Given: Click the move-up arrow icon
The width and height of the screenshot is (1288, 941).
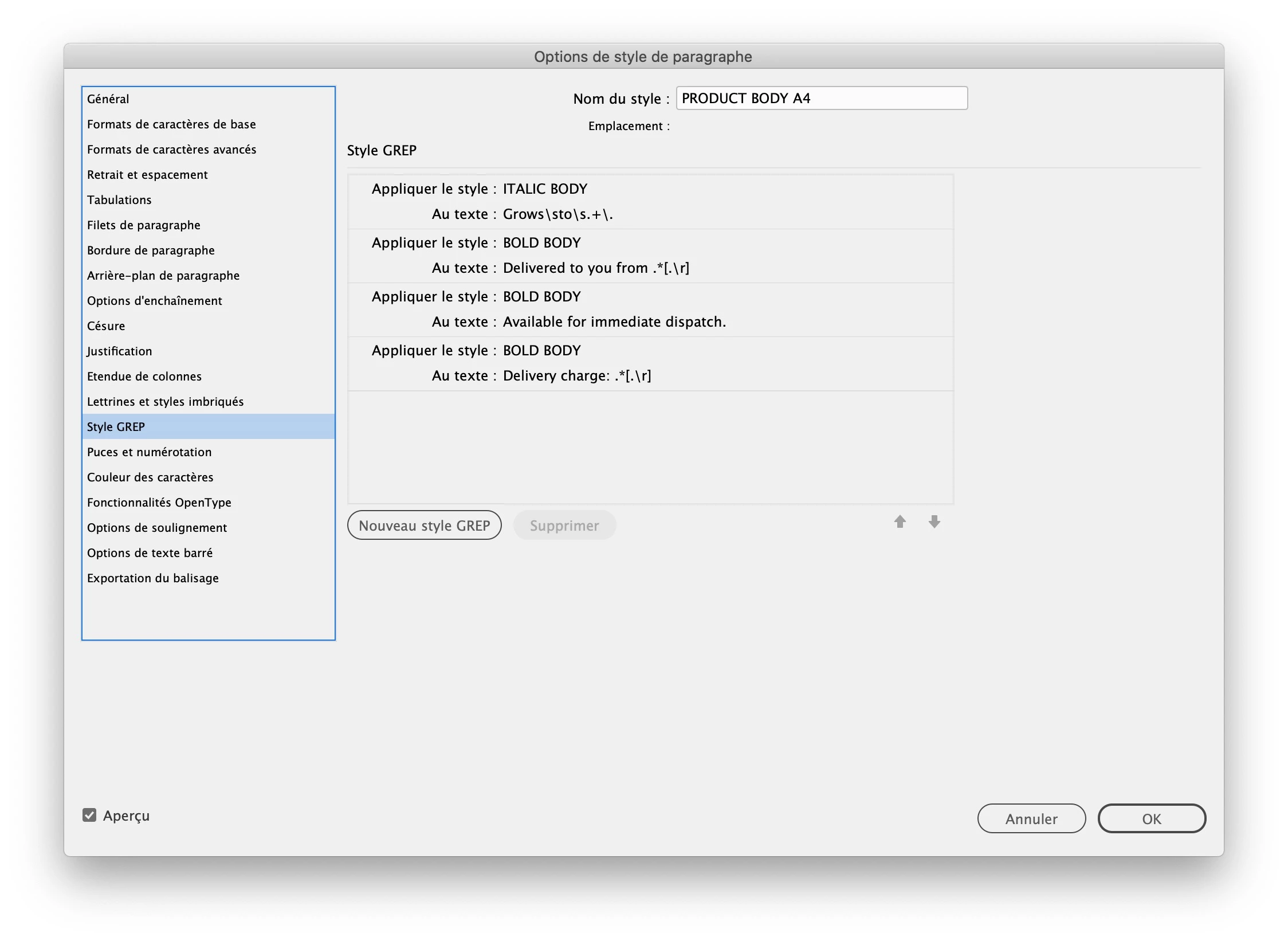Looking at the screenshot, I should (900, 522).
